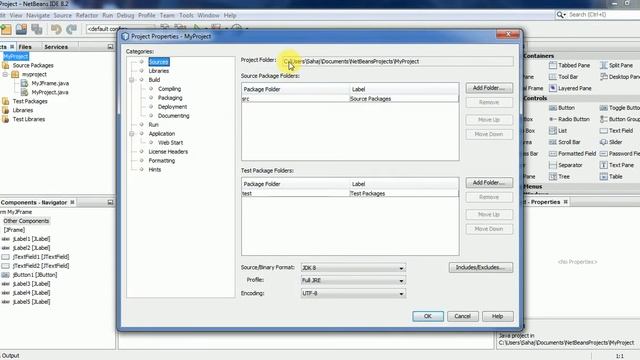This screenshot has height=360, width=640.
Task: Click the dialog Help button
Action: [498, 316]
